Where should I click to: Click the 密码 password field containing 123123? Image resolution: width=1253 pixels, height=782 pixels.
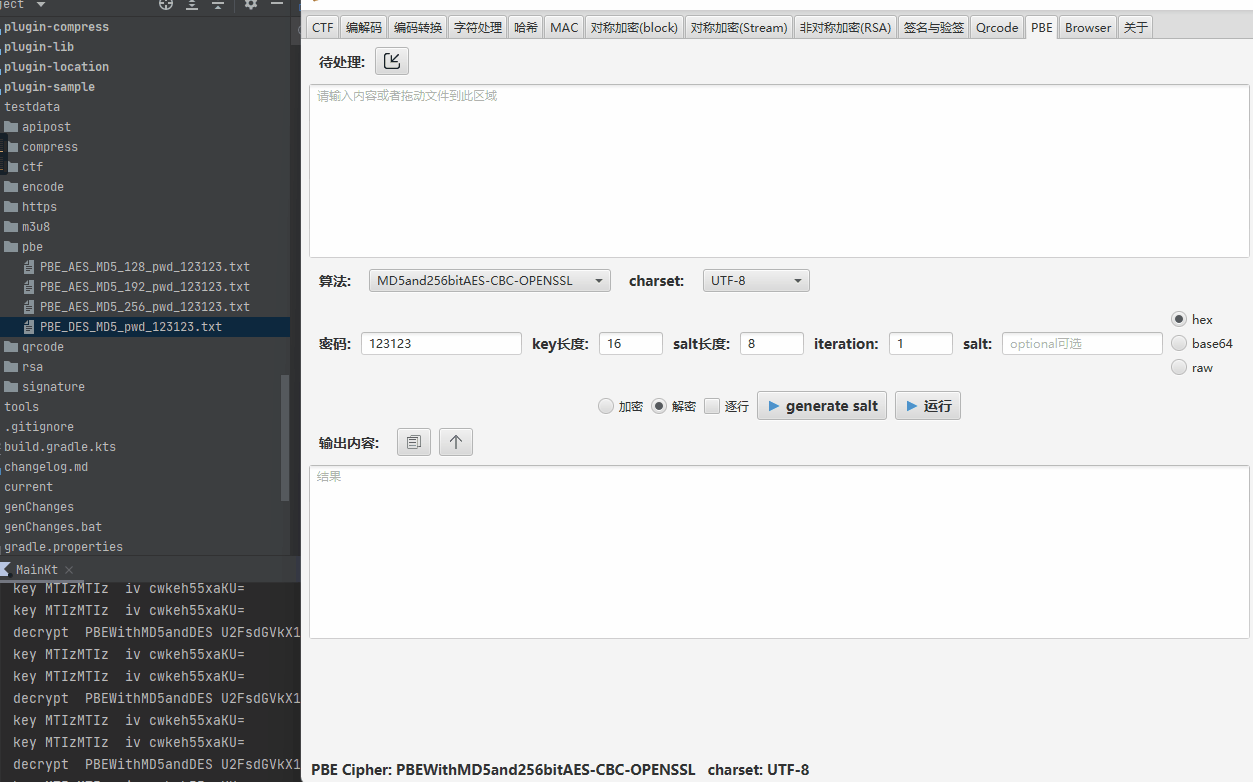tap(441, 343)
